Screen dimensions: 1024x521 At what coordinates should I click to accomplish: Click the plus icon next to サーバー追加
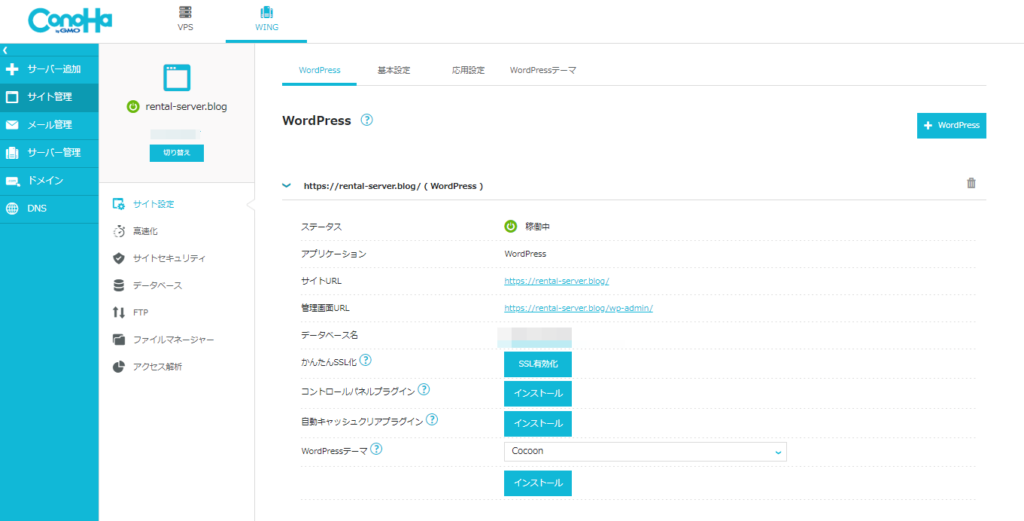pyautogui.click(x=12, y=69)
